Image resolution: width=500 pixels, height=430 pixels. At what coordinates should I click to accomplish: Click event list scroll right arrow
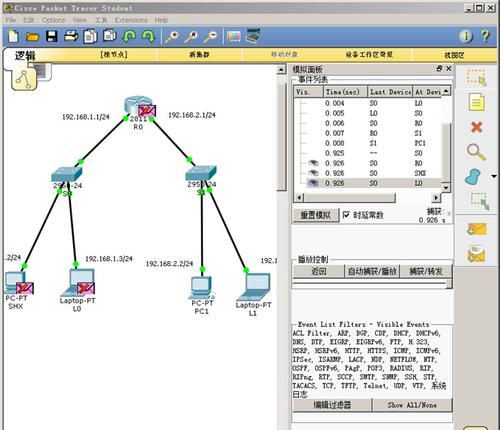pyautogui.click(x=436, y=198)
